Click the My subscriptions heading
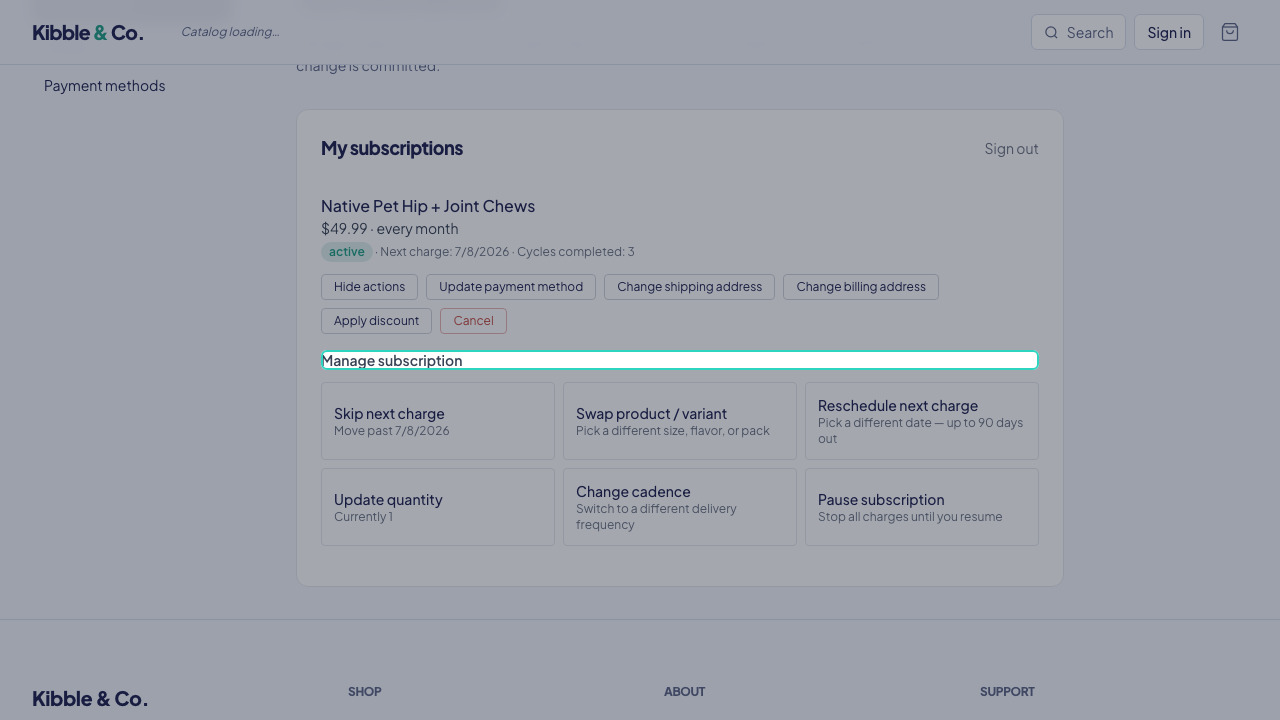This screenshot has width=1280, height=720. coord(392,148)
